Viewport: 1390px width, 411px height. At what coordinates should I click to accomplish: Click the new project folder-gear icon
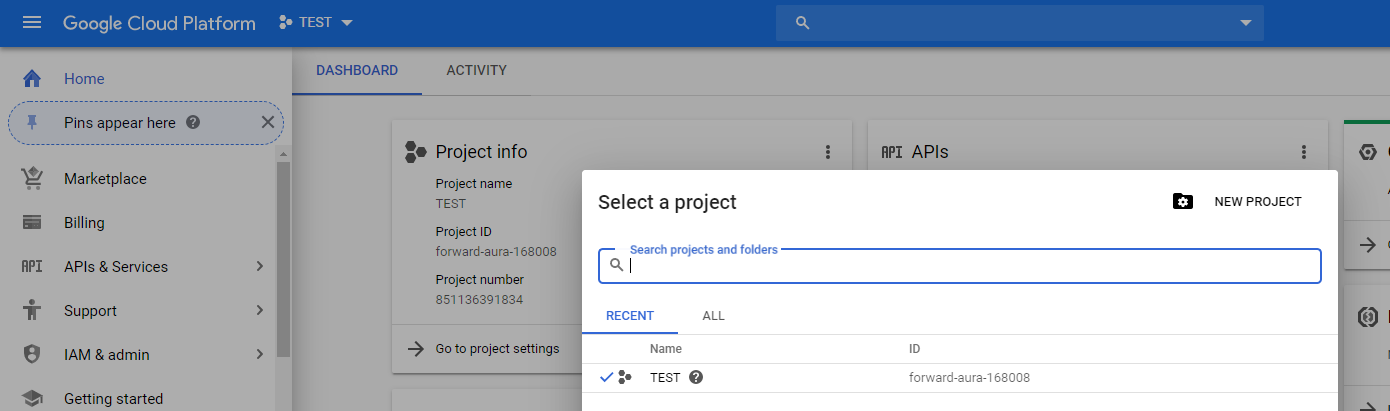[1183, 202]
